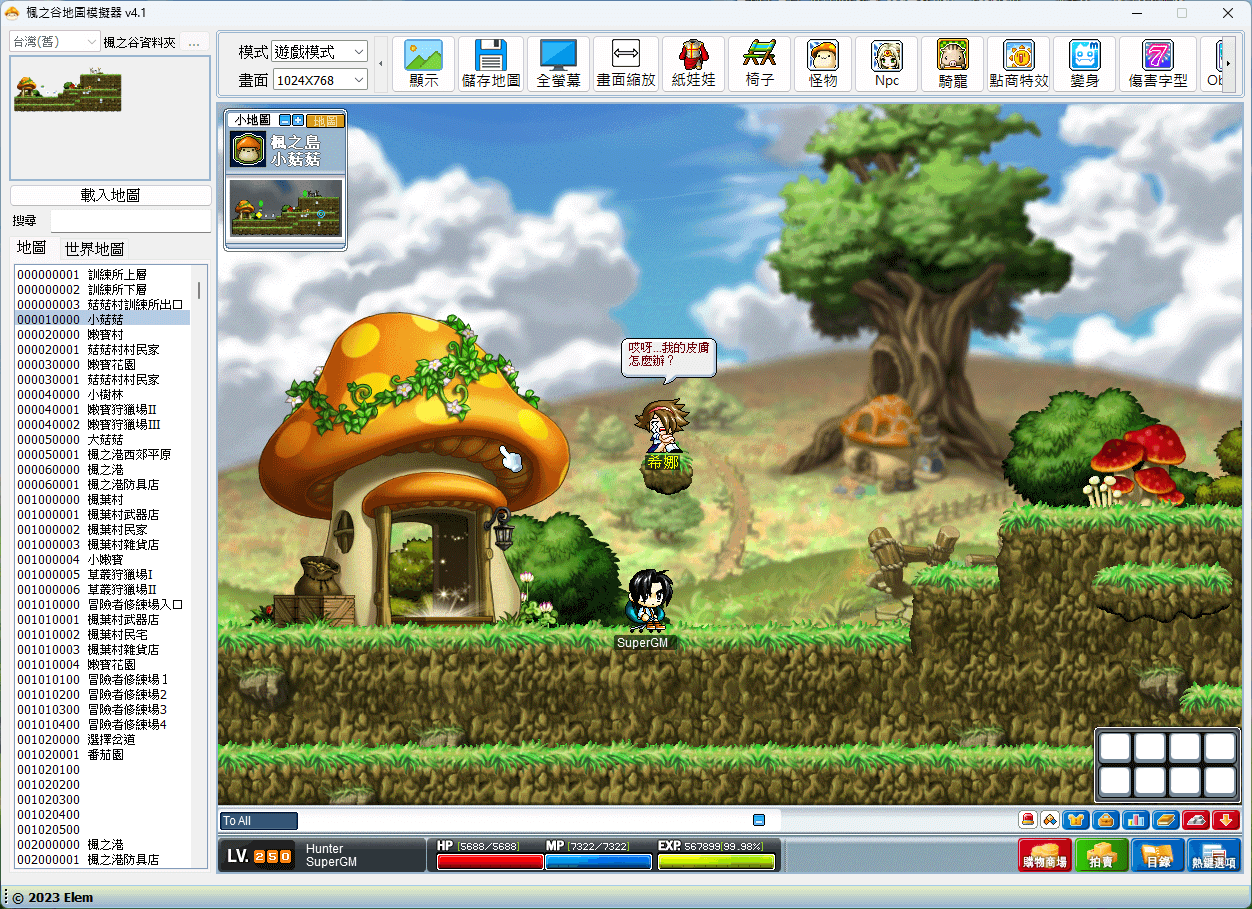Save the map with 儲存地圖 icon

tap(491, 64)
